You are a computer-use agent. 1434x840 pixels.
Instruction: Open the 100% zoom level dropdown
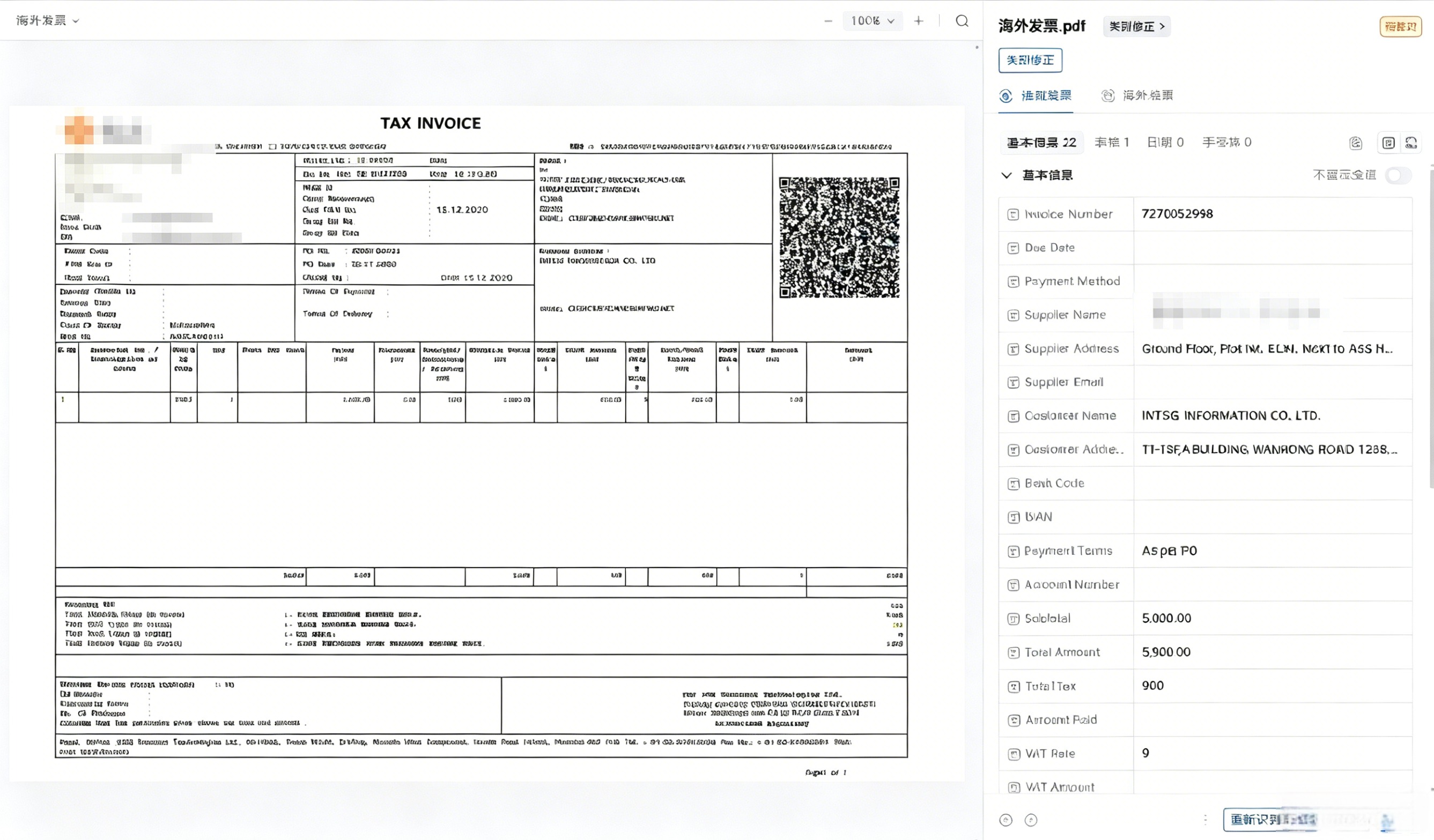pyautogui.click(x=873, y=21)
